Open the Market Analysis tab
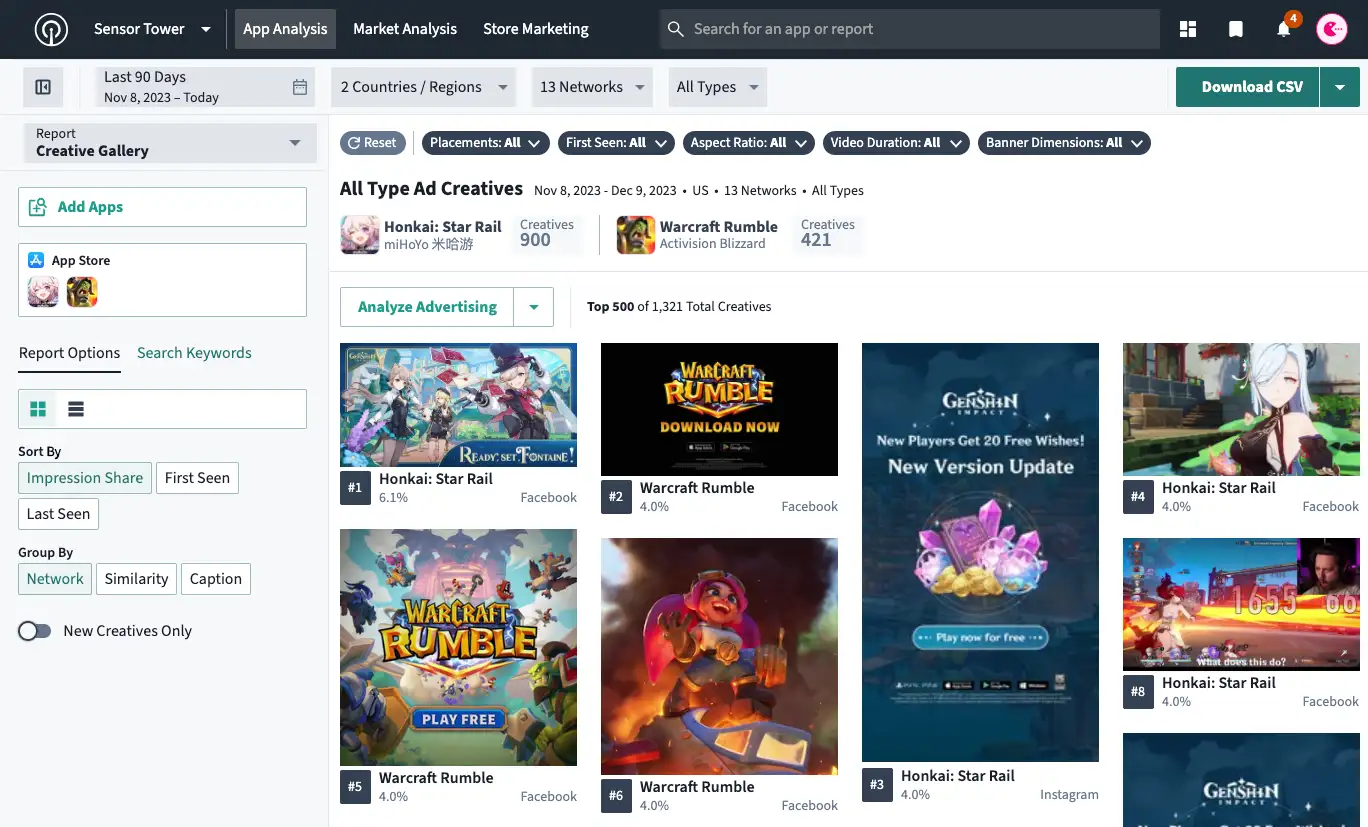 click(405, 29)
